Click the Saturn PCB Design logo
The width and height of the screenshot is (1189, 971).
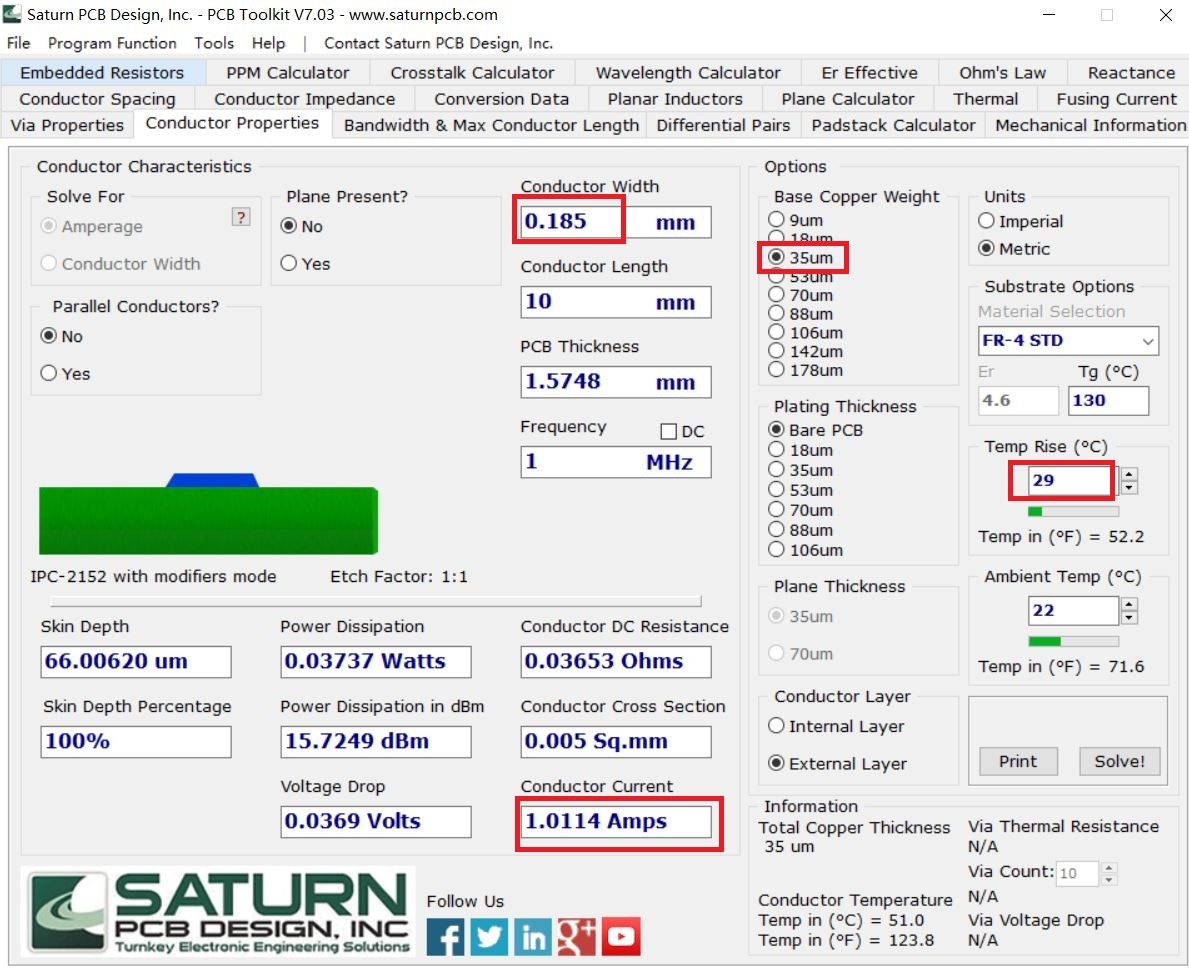pos(219,911)
